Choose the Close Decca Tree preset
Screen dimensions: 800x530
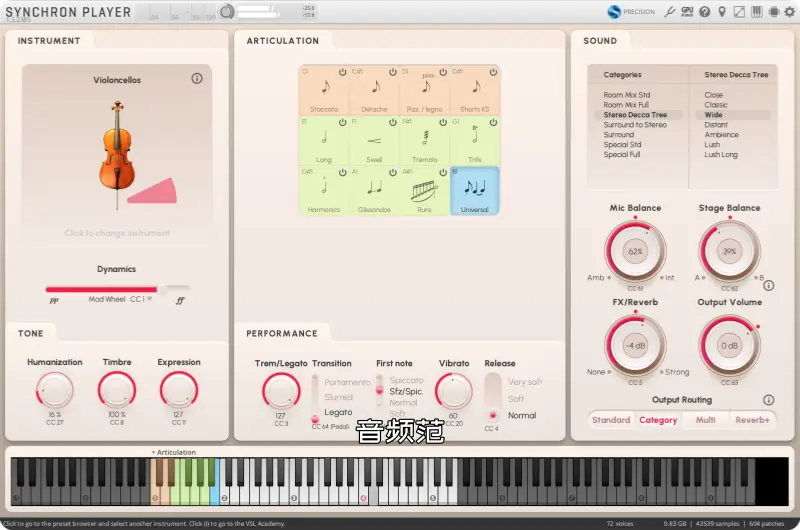[713, 95]
